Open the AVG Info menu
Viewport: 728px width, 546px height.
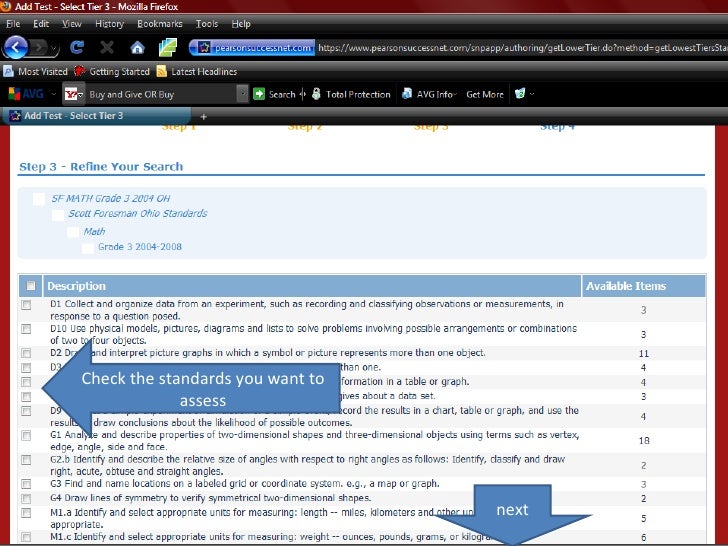click(x=429, y=94)
